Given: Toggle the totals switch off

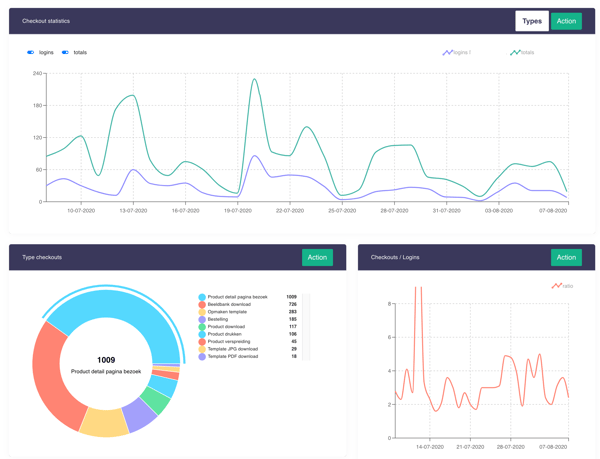Looking at the screenshot, I should pos(65,52).
